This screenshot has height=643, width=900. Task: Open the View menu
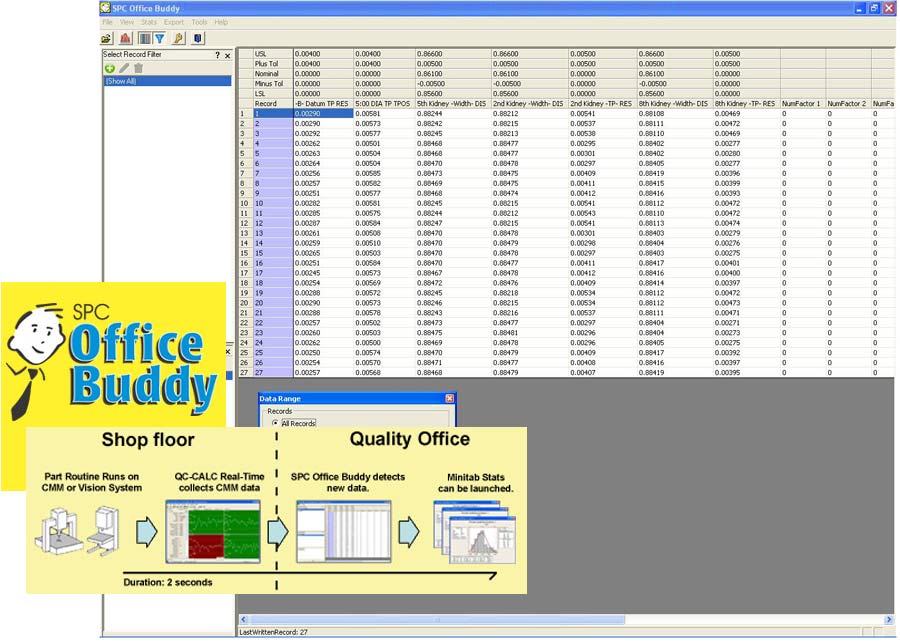click(126, 22)
